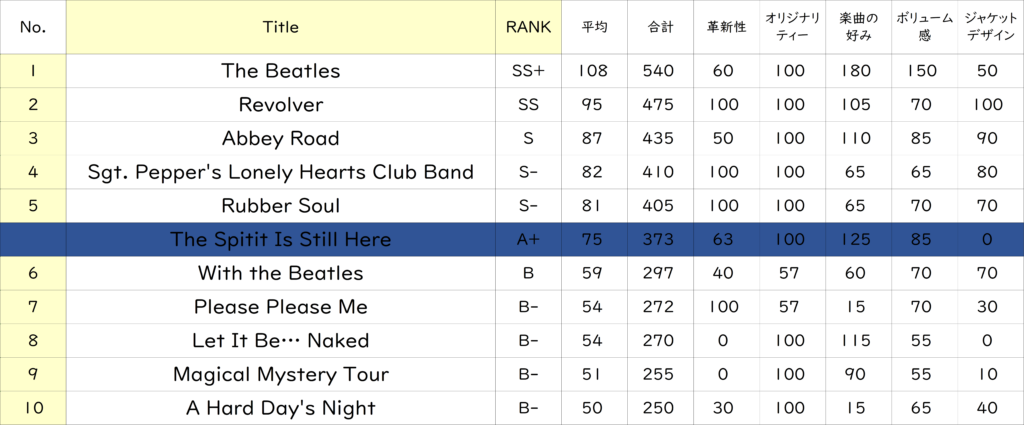1024x425 pixels.
Task: Click the 革新性 column header
Action: pos(724,28)
